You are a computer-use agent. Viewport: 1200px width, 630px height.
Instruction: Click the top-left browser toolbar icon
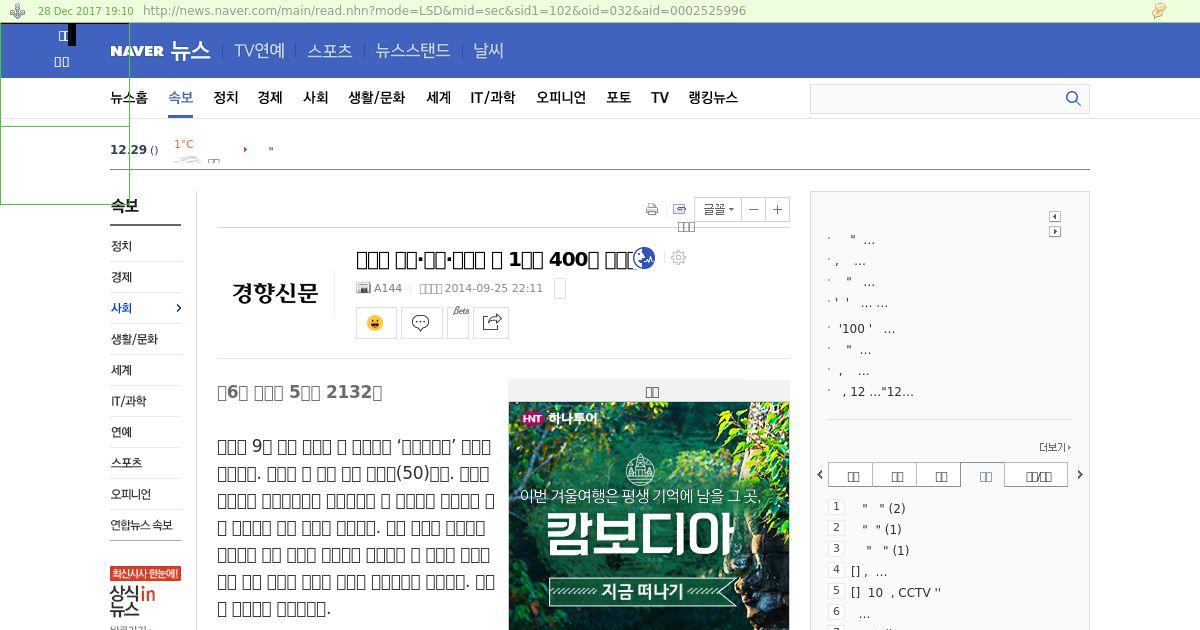tap(18, 11)
